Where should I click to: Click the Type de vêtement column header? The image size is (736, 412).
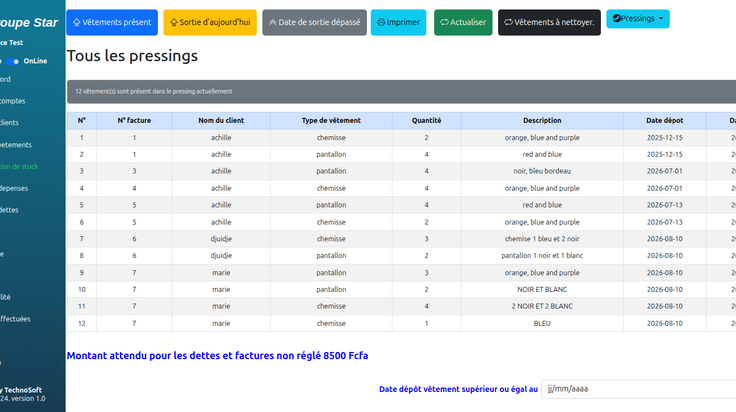coord(331,121)
